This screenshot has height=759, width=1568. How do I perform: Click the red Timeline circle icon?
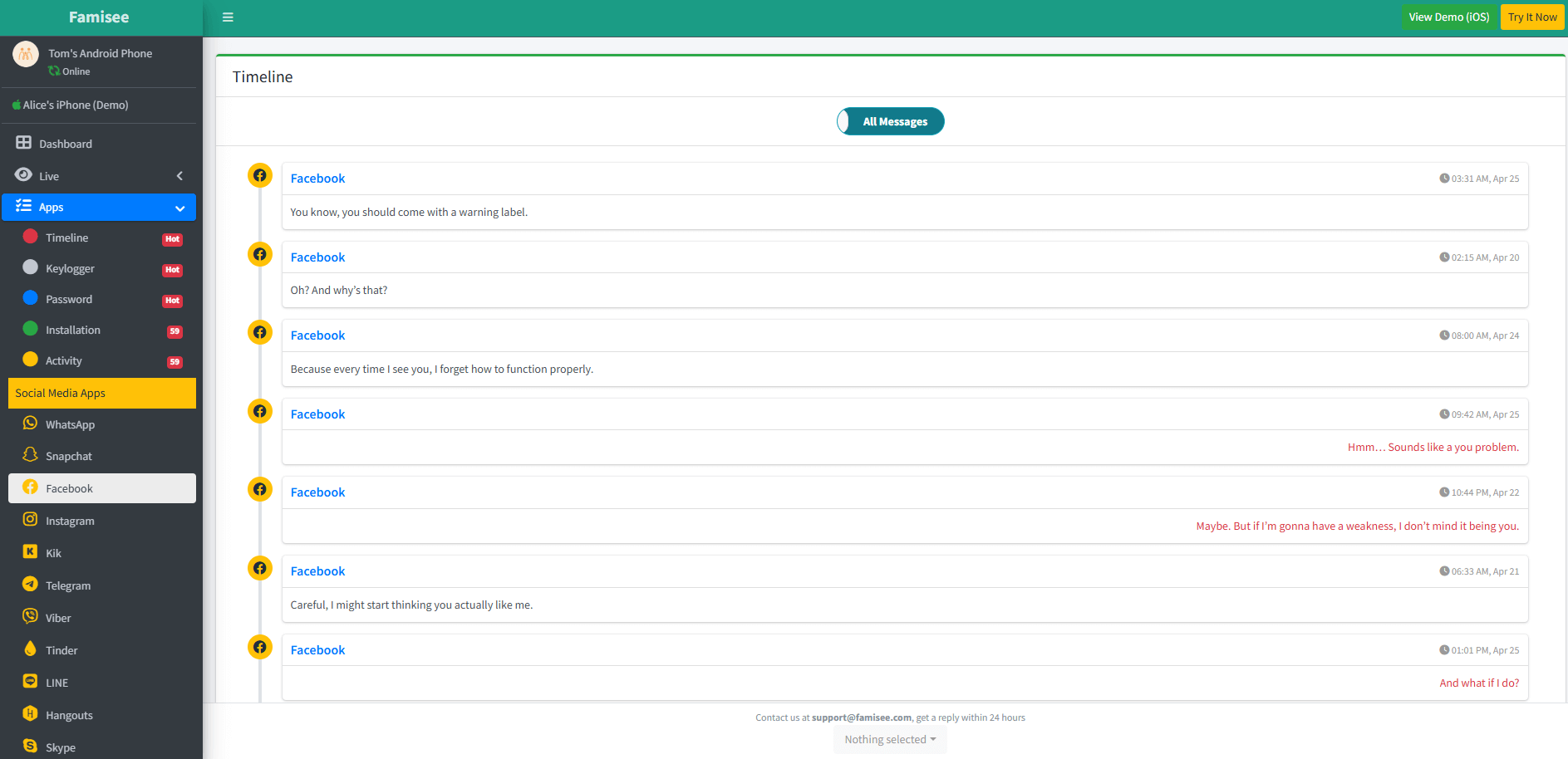[30, 236]
